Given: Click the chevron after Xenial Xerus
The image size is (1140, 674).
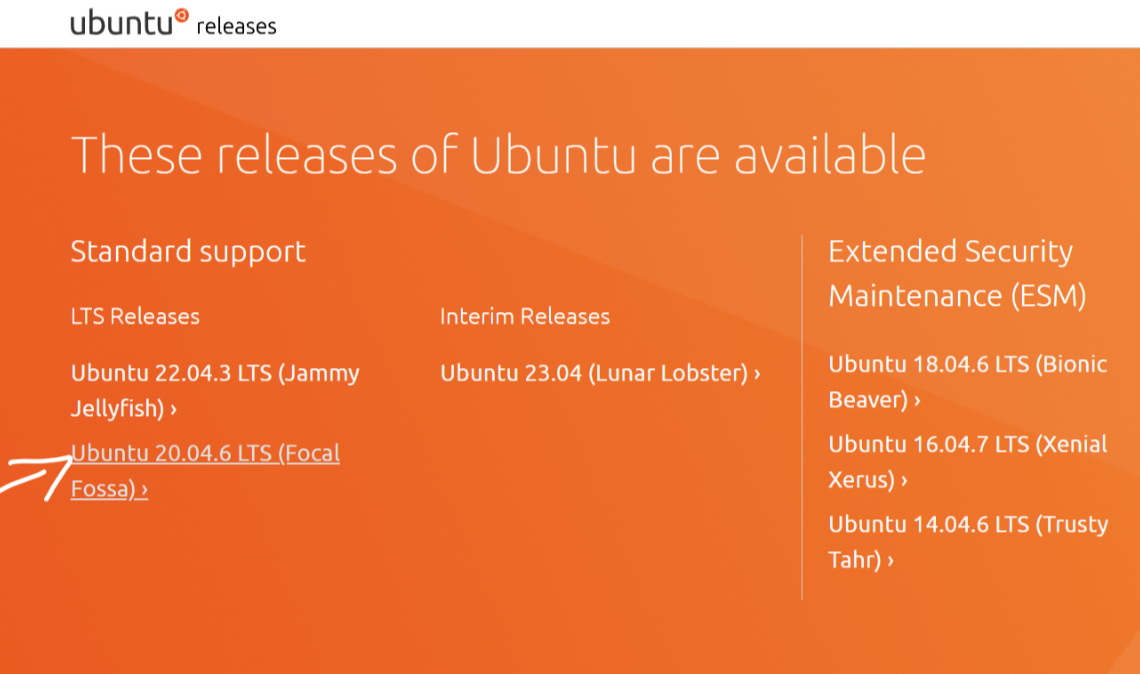Looking at the screenshot, I should coord(904,480).
